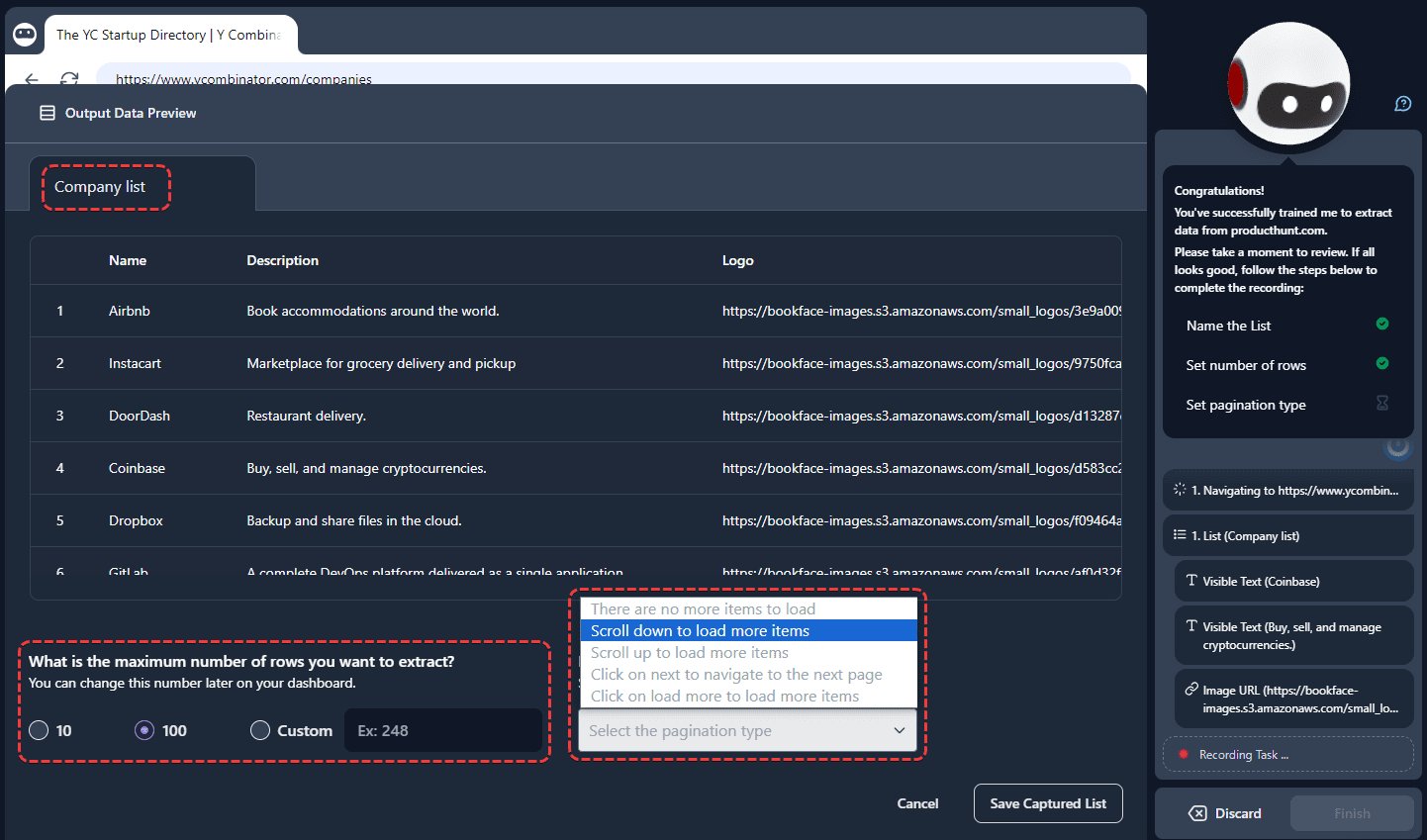
Task: Select the 10 rows radio button
Action: [39, 730]
